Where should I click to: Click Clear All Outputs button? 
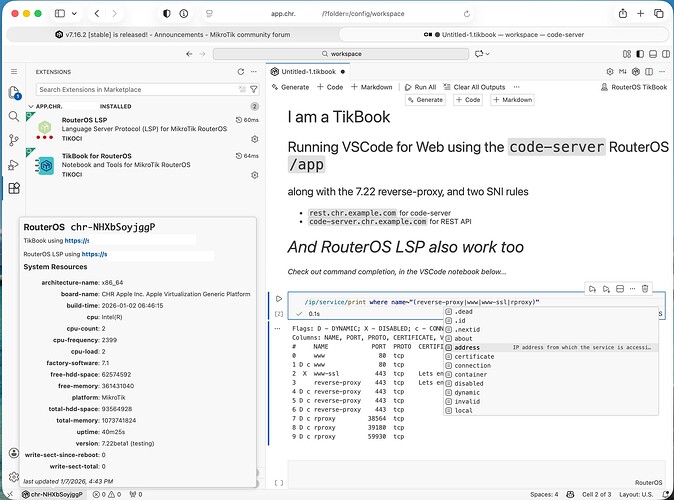click(474, 87)
